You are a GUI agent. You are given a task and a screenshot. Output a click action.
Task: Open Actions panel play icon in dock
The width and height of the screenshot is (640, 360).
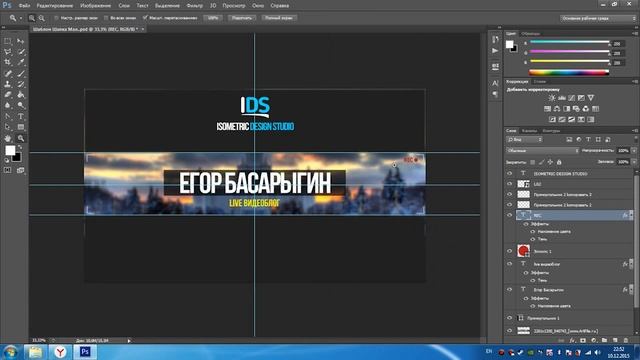495,51
